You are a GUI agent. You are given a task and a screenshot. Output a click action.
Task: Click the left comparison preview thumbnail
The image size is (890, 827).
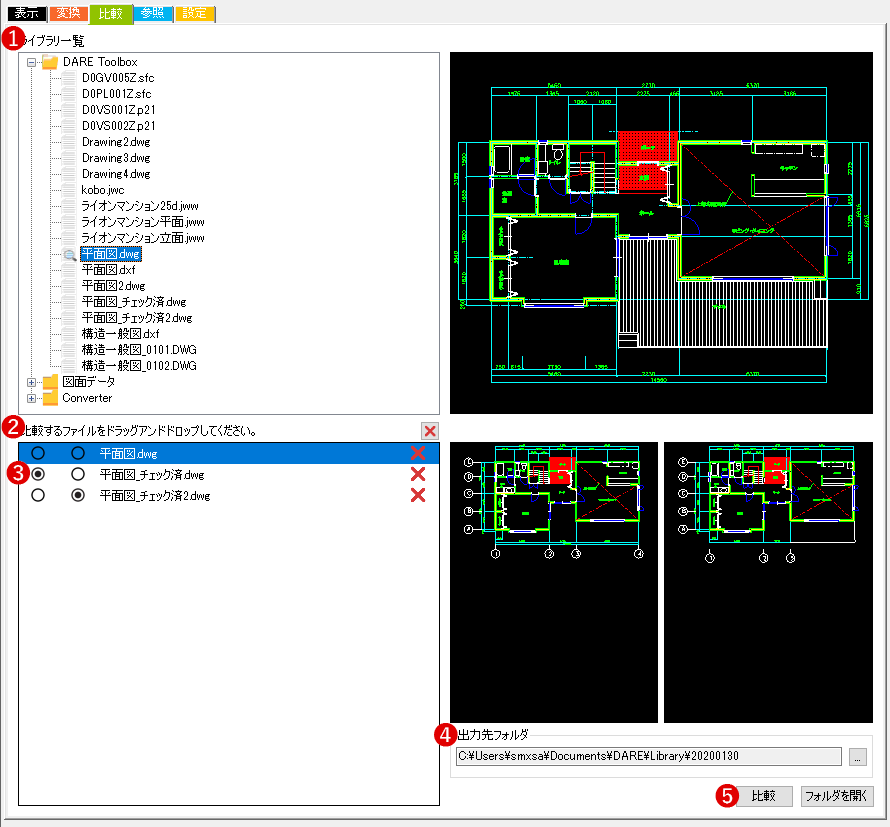(x=554, y=582)
